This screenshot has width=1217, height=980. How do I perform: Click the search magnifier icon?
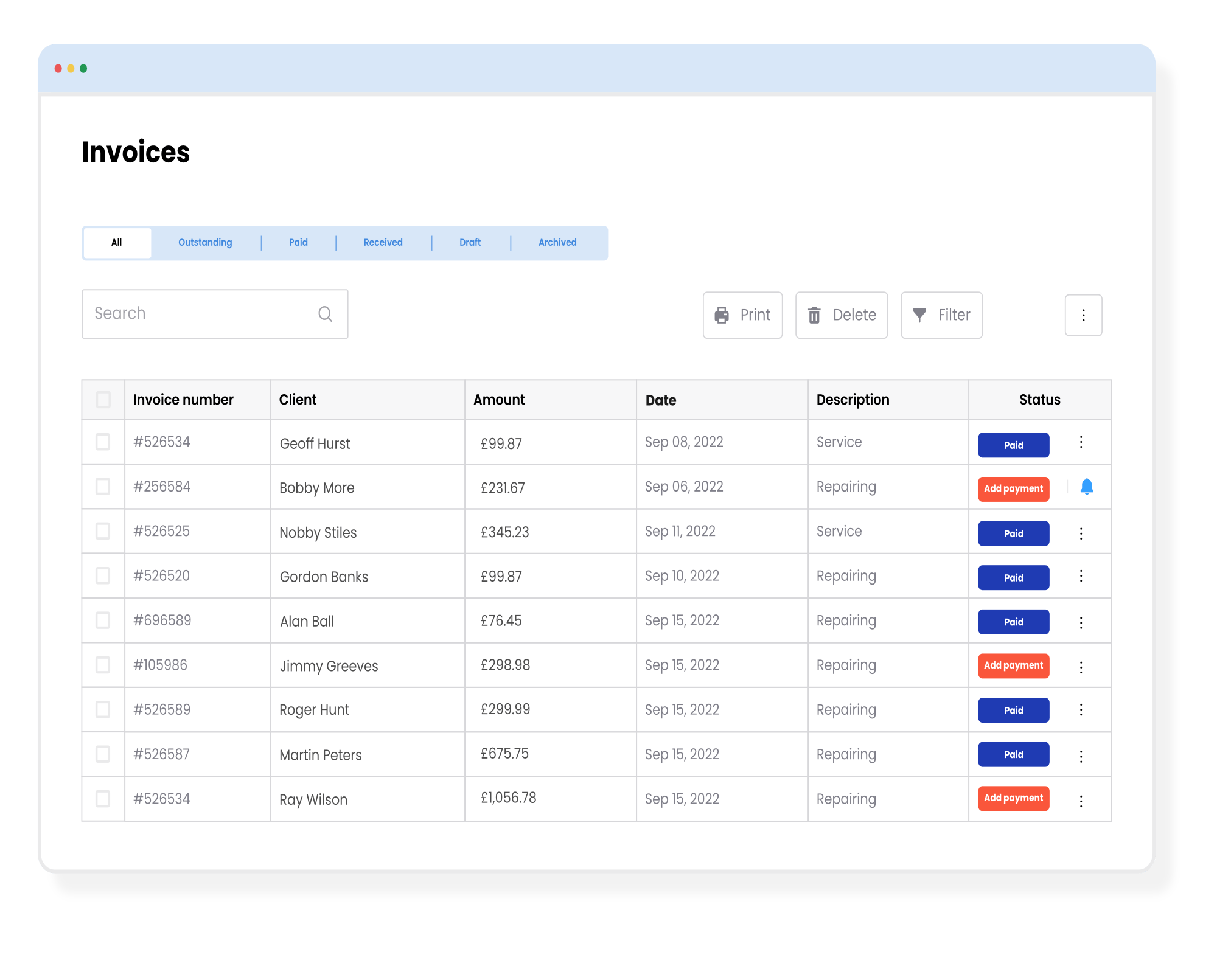(325, 314)
